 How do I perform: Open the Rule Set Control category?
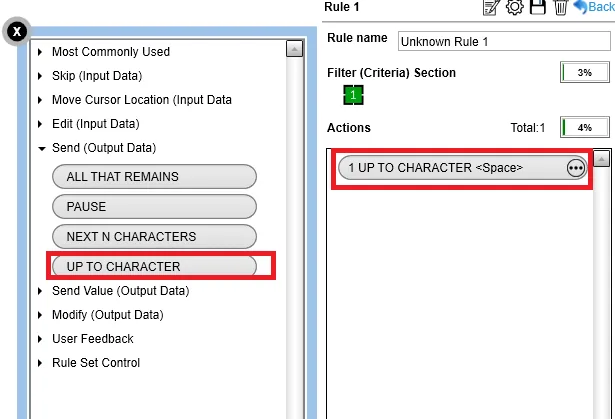[x=89, y=363]
